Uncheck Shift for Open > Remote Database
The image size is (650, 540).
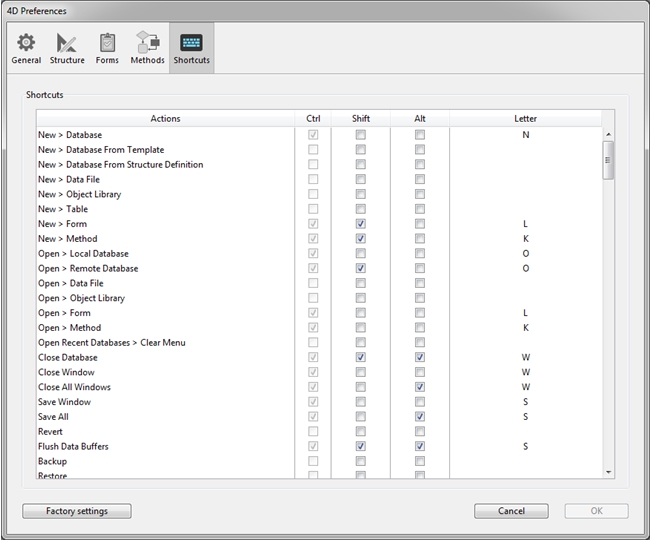click(x=360, y=269)
